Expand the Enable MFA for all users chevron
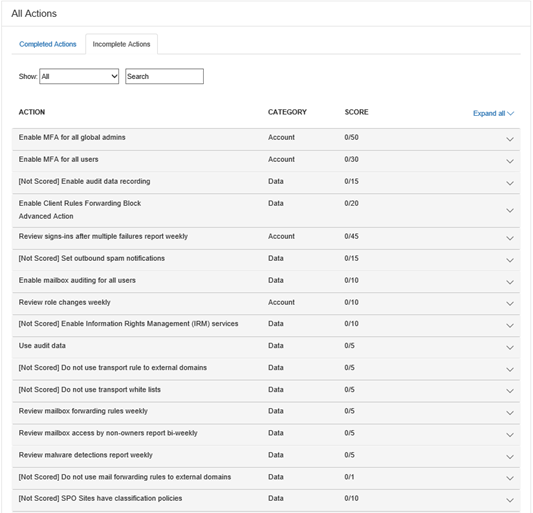 pos(510,161)
